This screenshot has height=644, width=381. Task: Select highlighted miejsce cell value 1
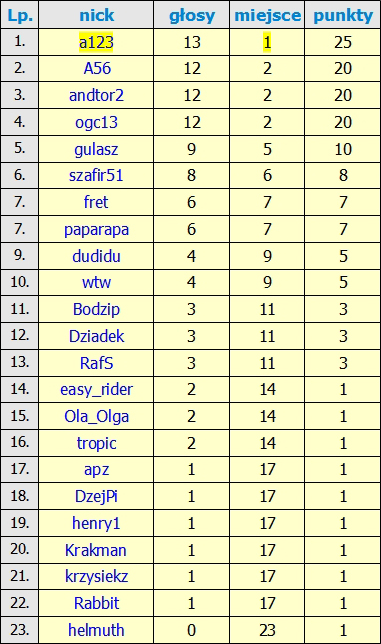[267, 42]
